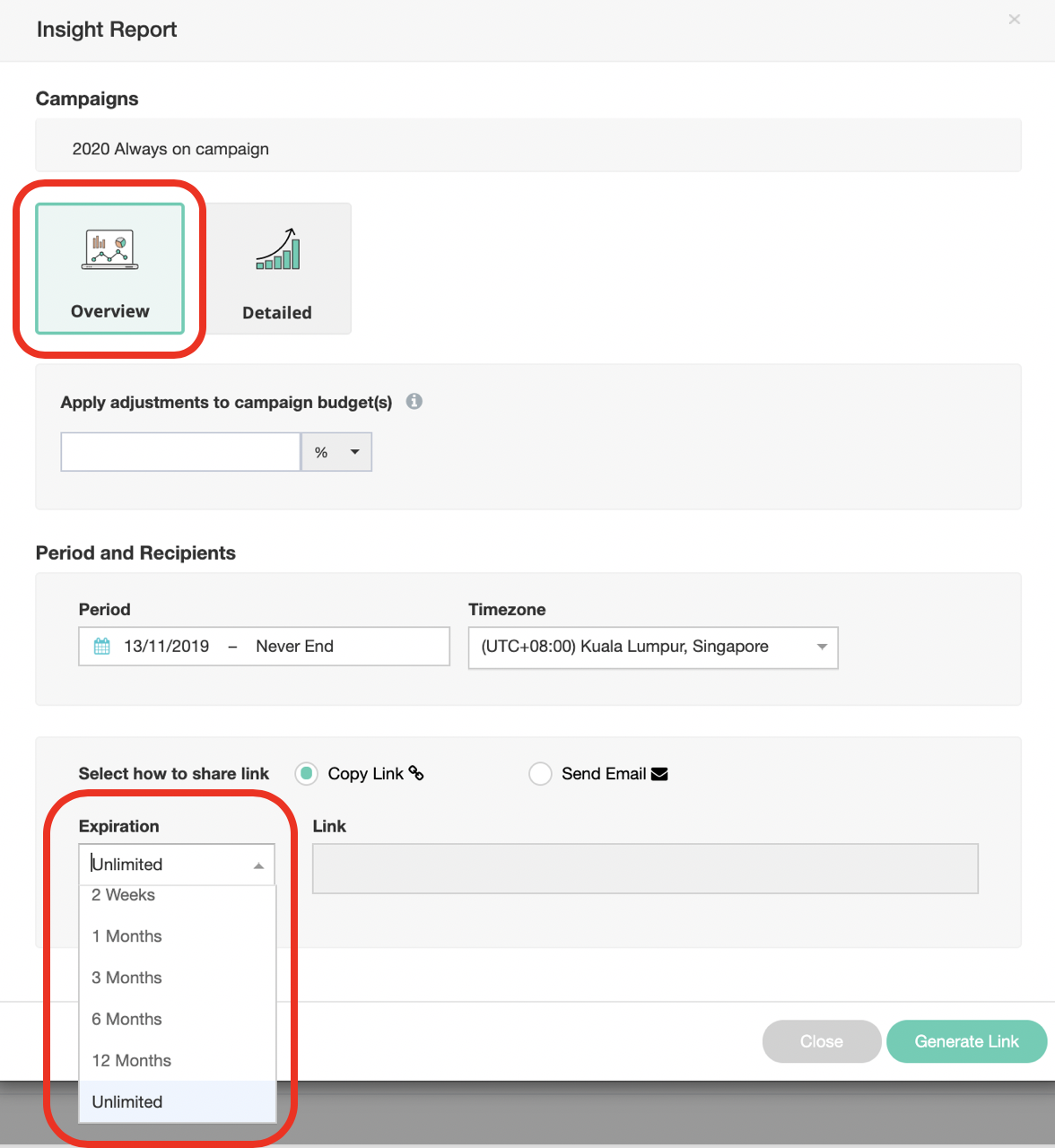Choose 12 Months expiration option

coord(132,1060)
